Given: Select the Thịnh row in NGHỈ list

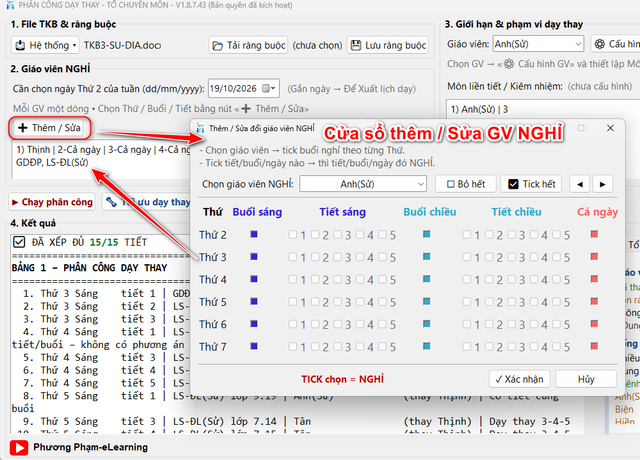Looking at the screenshot, I should [102, 156].
